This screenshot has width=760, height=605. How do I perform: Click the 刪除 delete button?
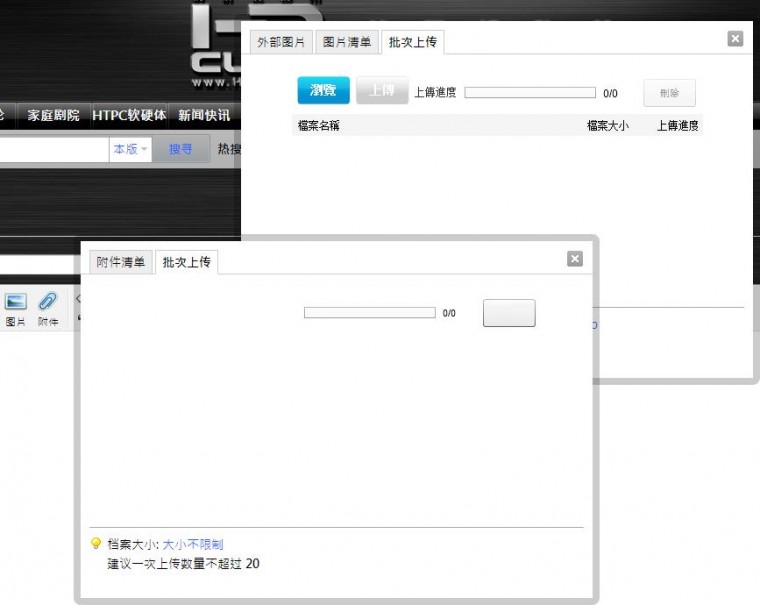669,93
